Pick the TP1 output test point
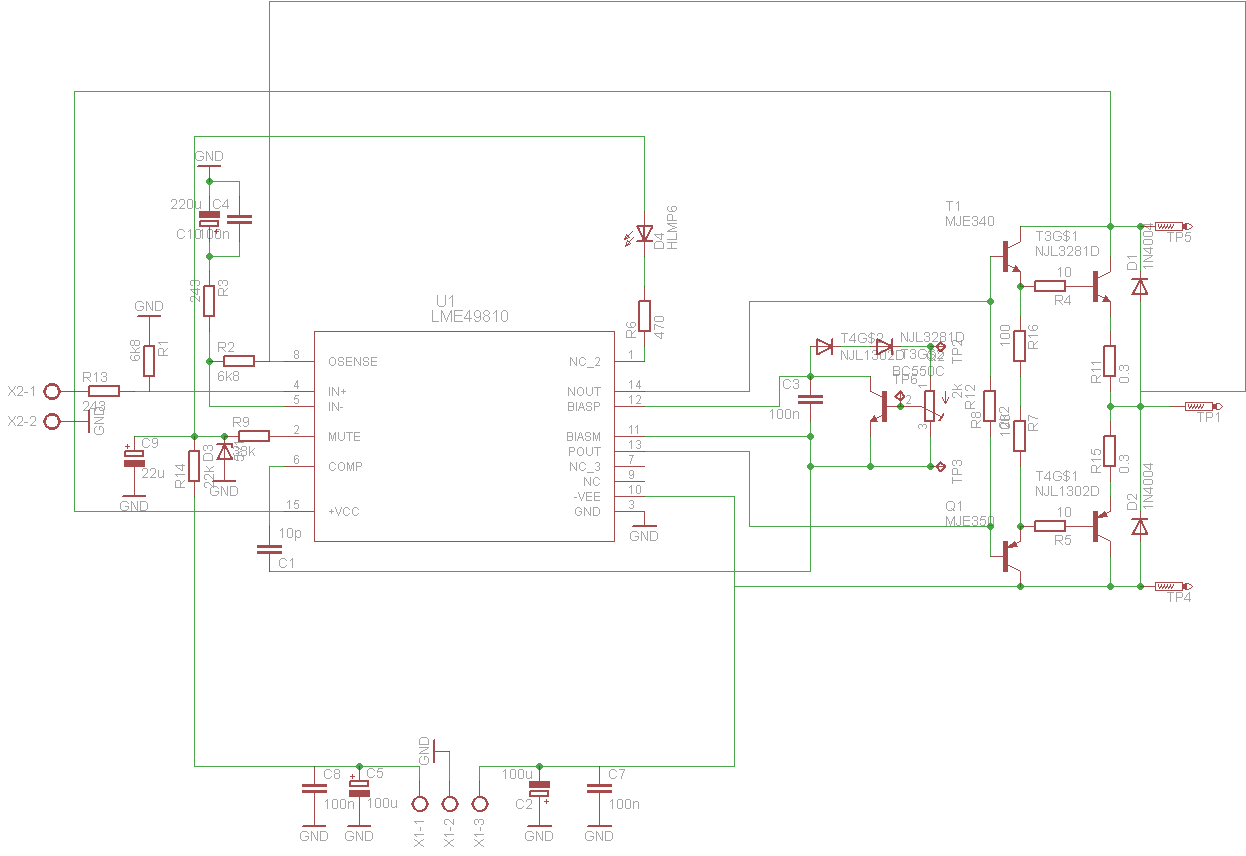1246x856 pixels. click(1200, 406)
